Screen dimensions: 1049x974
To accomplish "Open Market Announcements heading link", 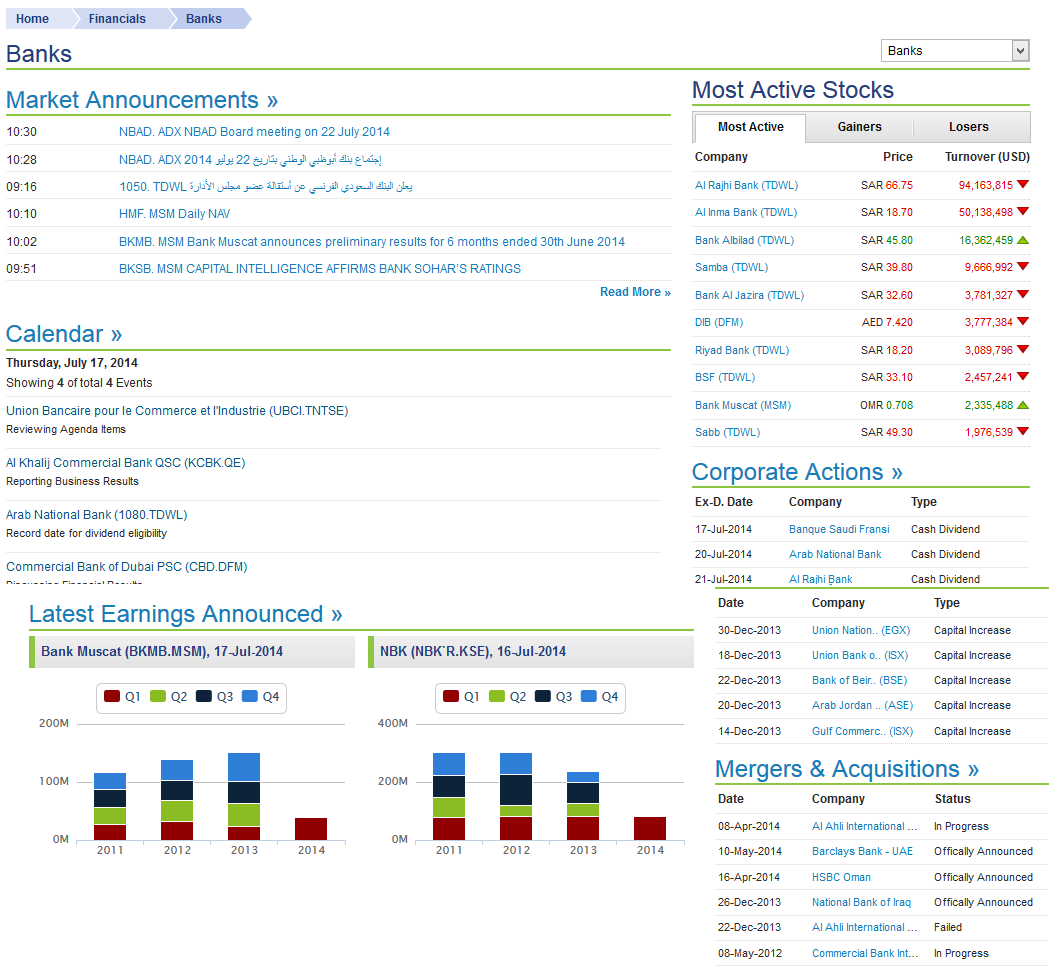I will 142,100.
